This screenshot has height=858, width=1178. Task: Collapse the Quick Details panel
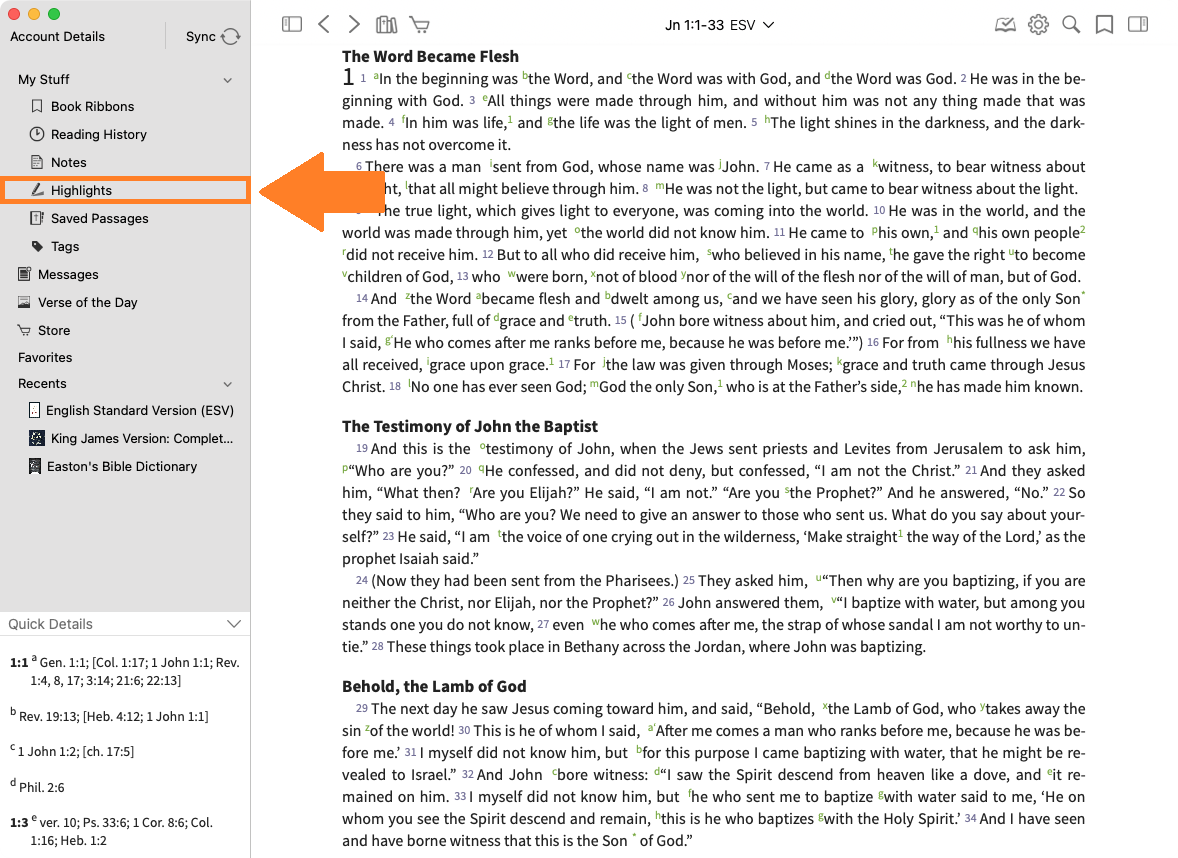pyautogui.click(x=234, y=624)
